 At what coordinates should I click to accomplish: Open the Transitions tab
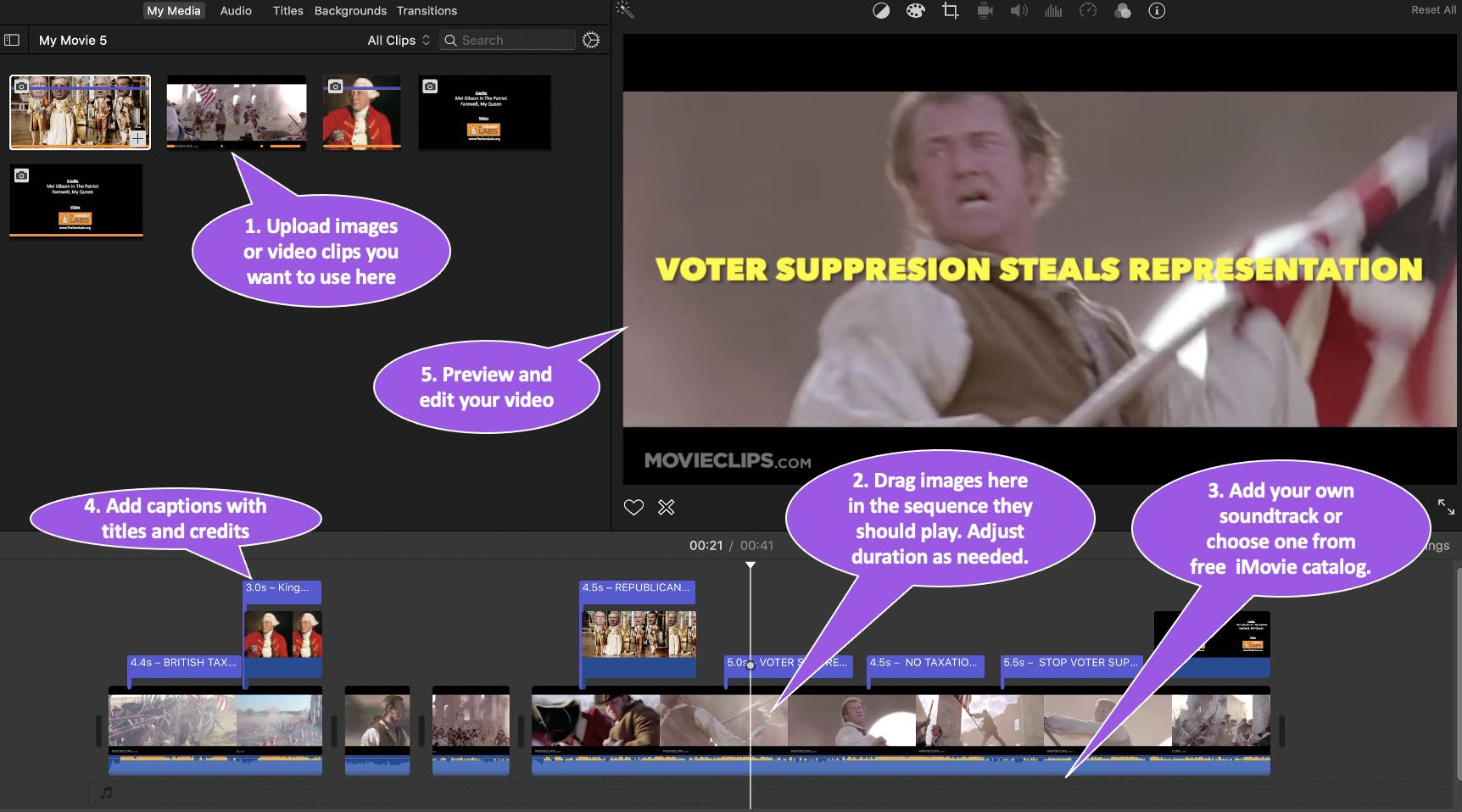point(427,11)
